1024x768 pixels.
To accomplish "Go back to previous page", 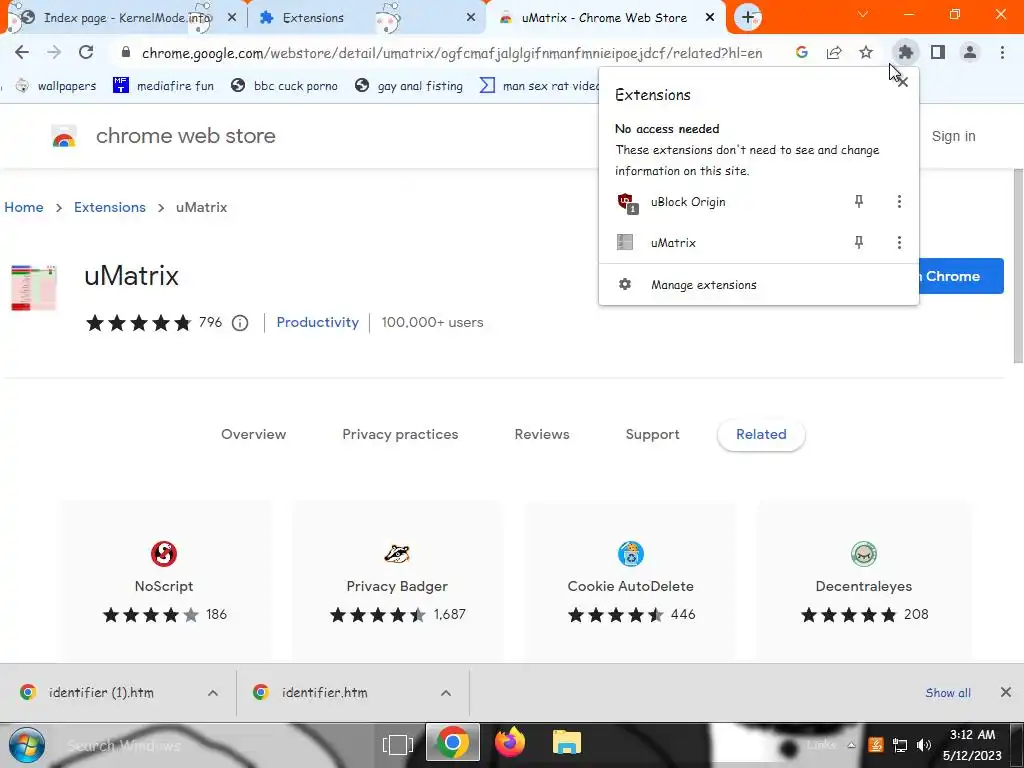I will tap(22, 52).
